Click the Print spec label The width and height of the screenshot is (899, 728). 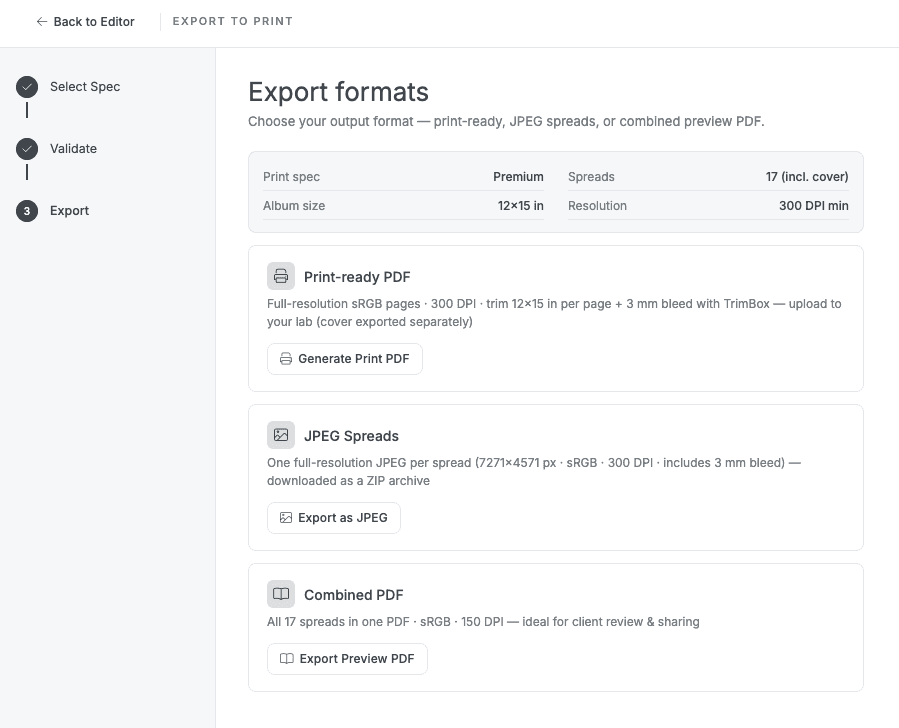point(291,177)
